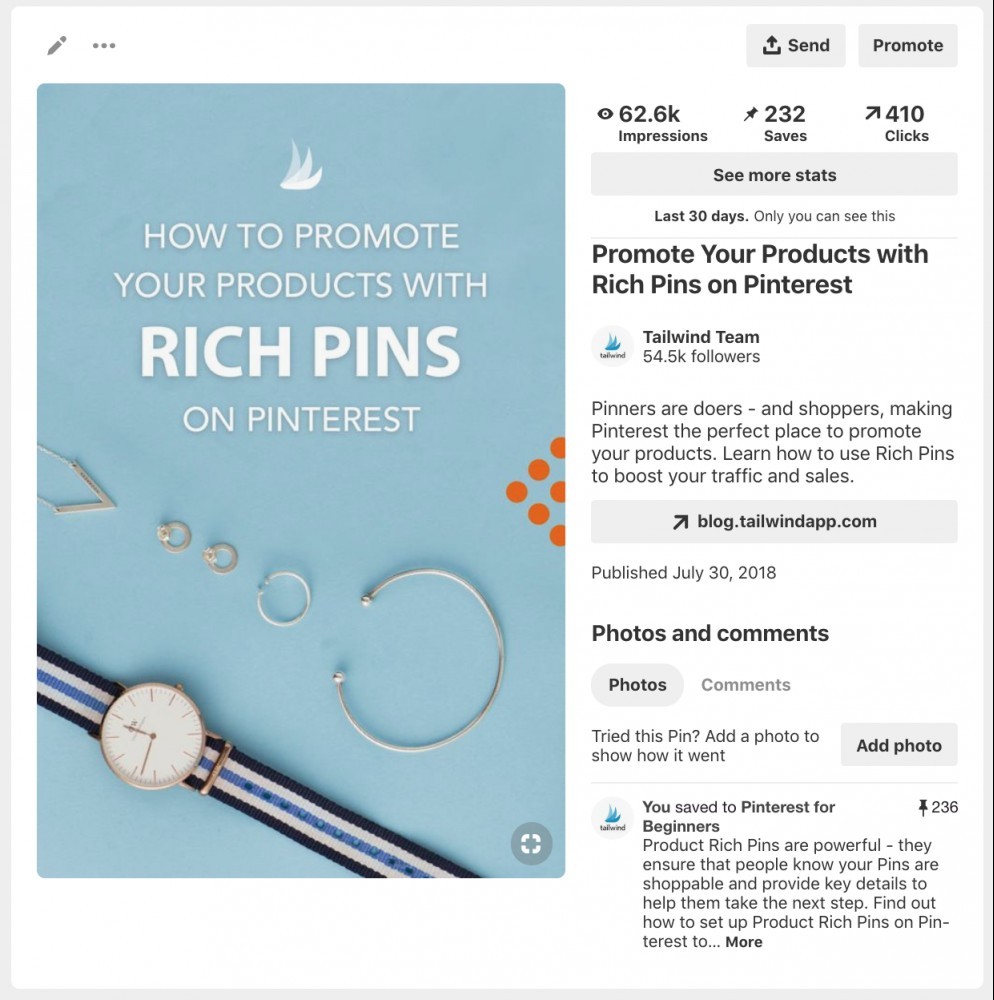Open the Pinterest for Beginners board link

(738, 816)
